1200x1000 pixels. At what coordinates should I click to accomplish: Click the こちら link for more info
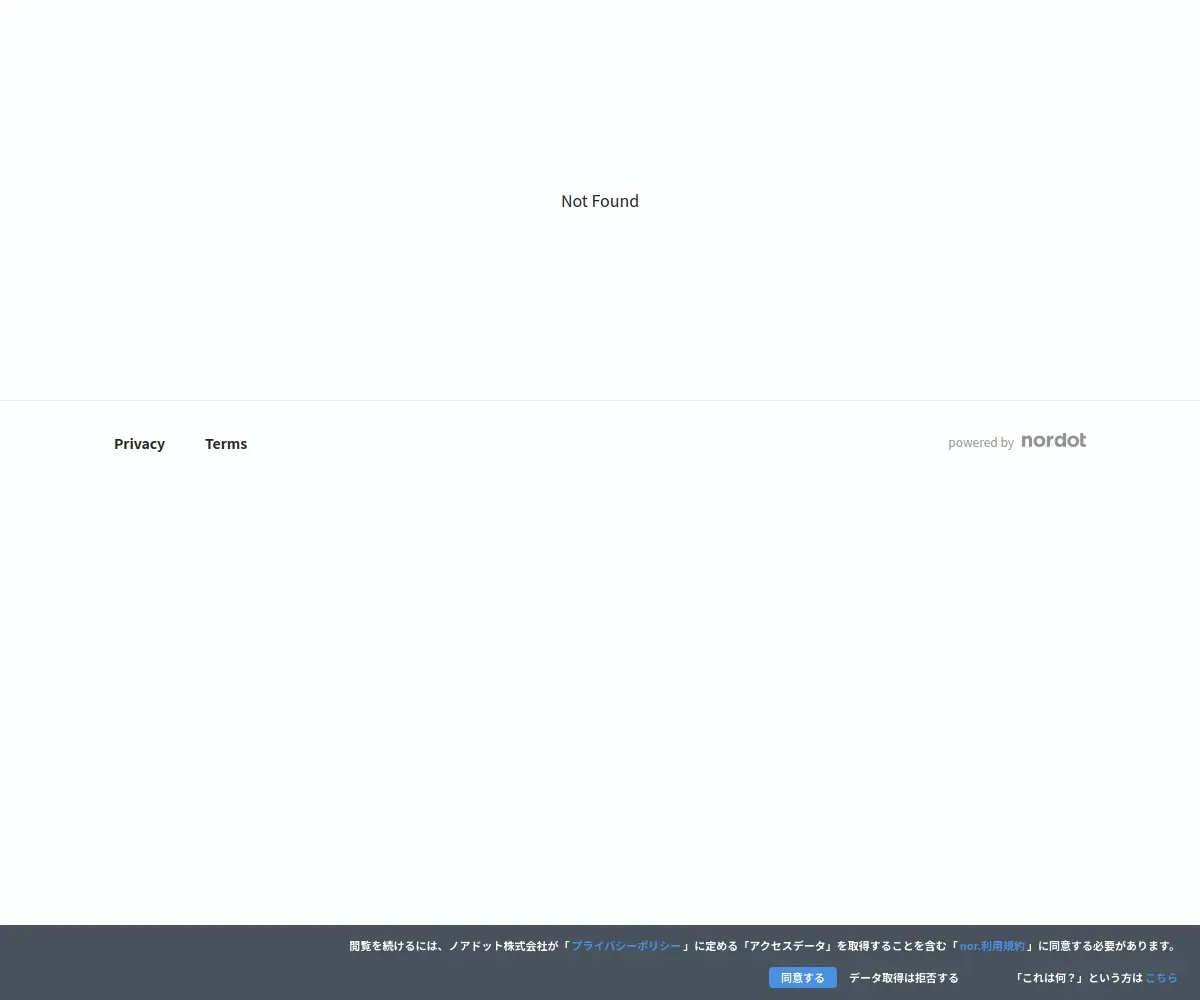[x=1161, y=978]
